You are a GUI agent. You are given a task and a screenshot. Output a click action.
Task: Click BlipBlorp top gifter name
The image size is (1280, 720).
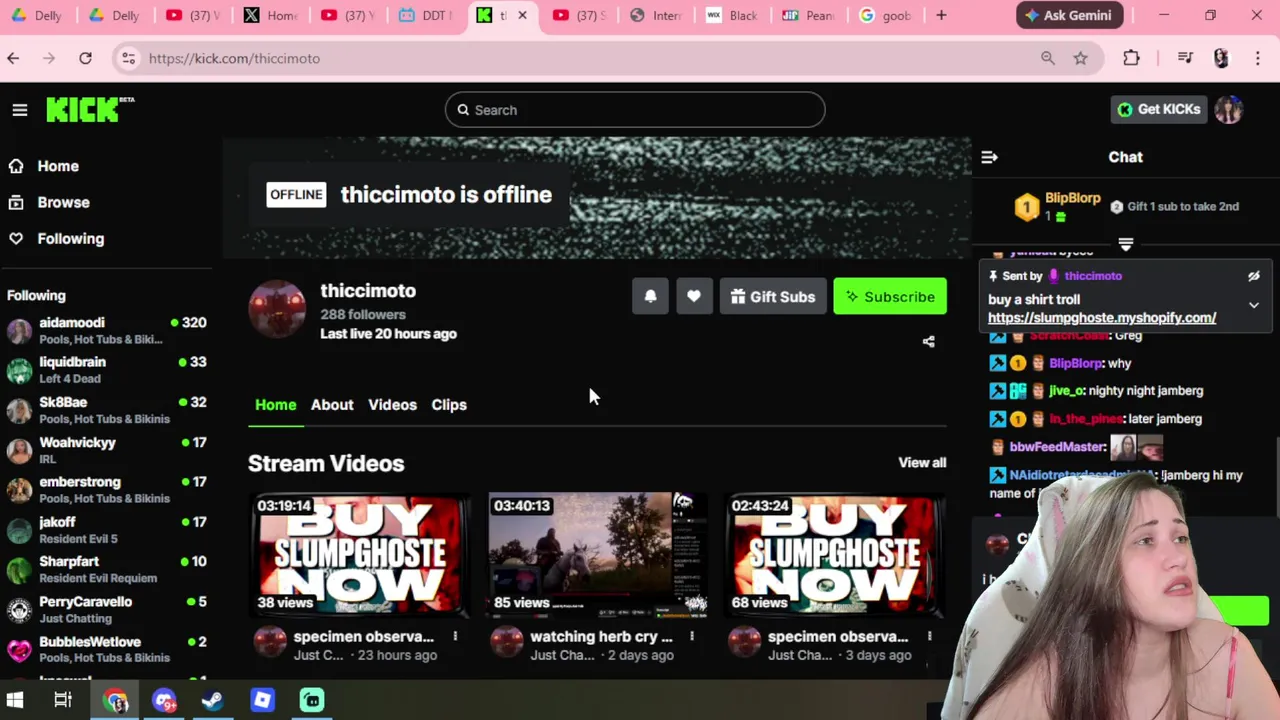point(1072,198)
